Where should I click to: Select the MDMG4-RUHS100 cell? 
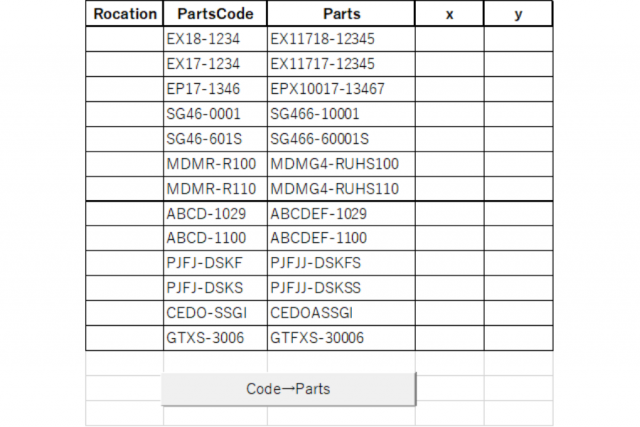click(341, 164)
